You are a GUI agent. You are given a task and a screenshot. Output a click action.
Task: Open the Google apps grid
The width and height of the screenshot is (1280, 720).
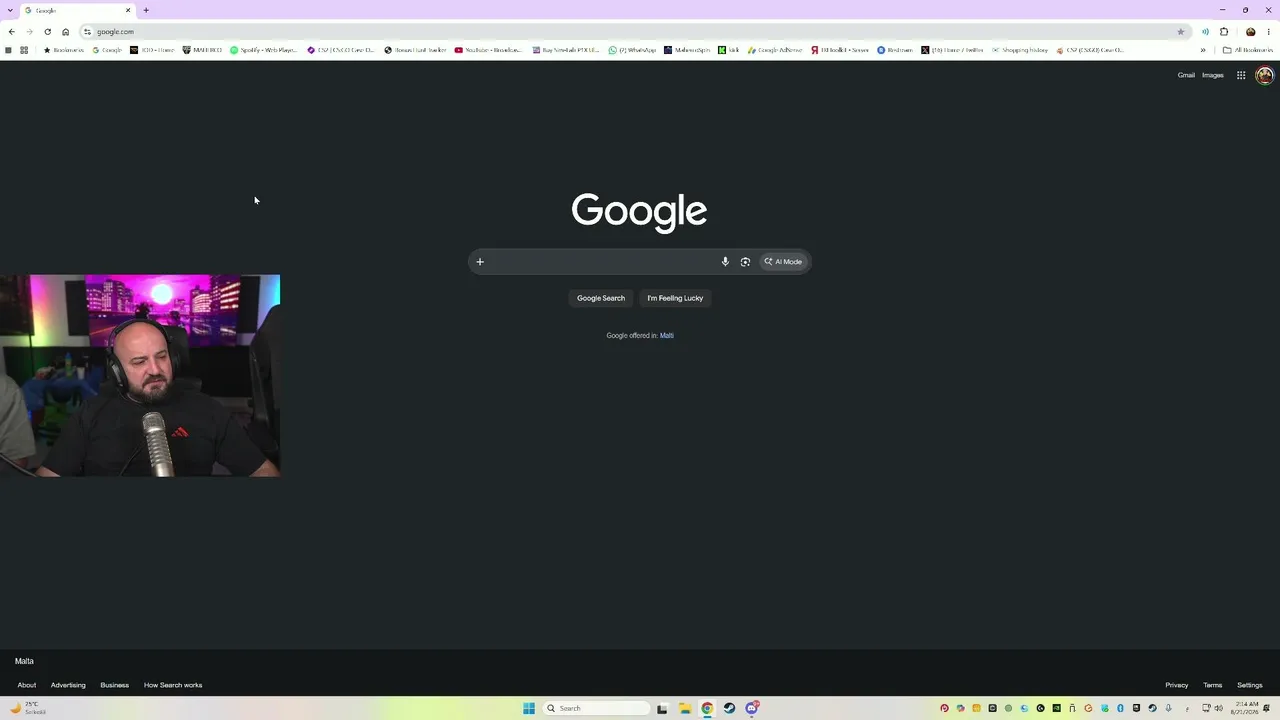1241,75
